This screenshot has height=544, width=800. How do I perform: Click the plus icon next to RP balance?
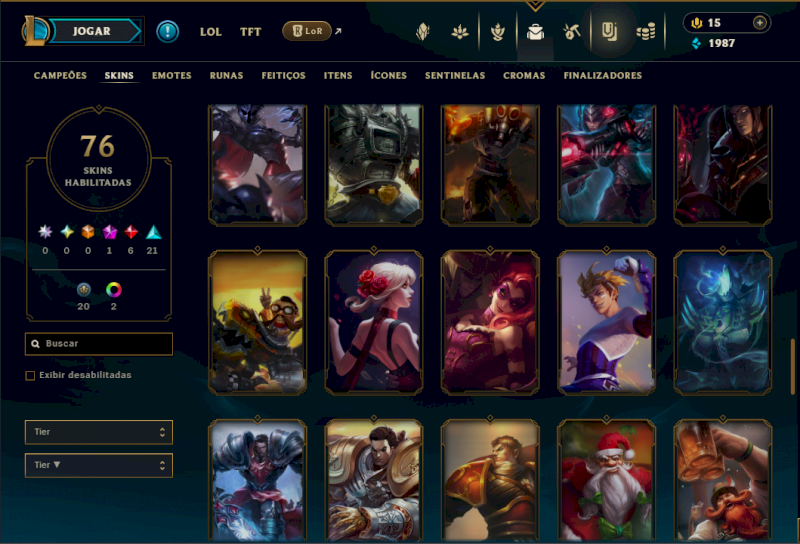pos(760,22)
